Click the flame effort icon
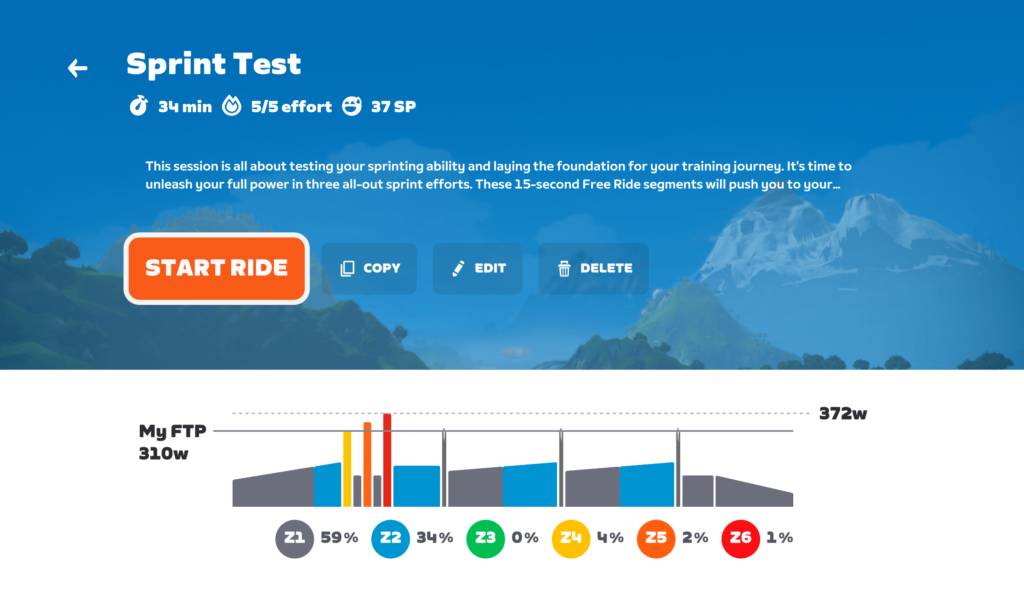This screenshot has width=1024, height=590. [232, 106]
